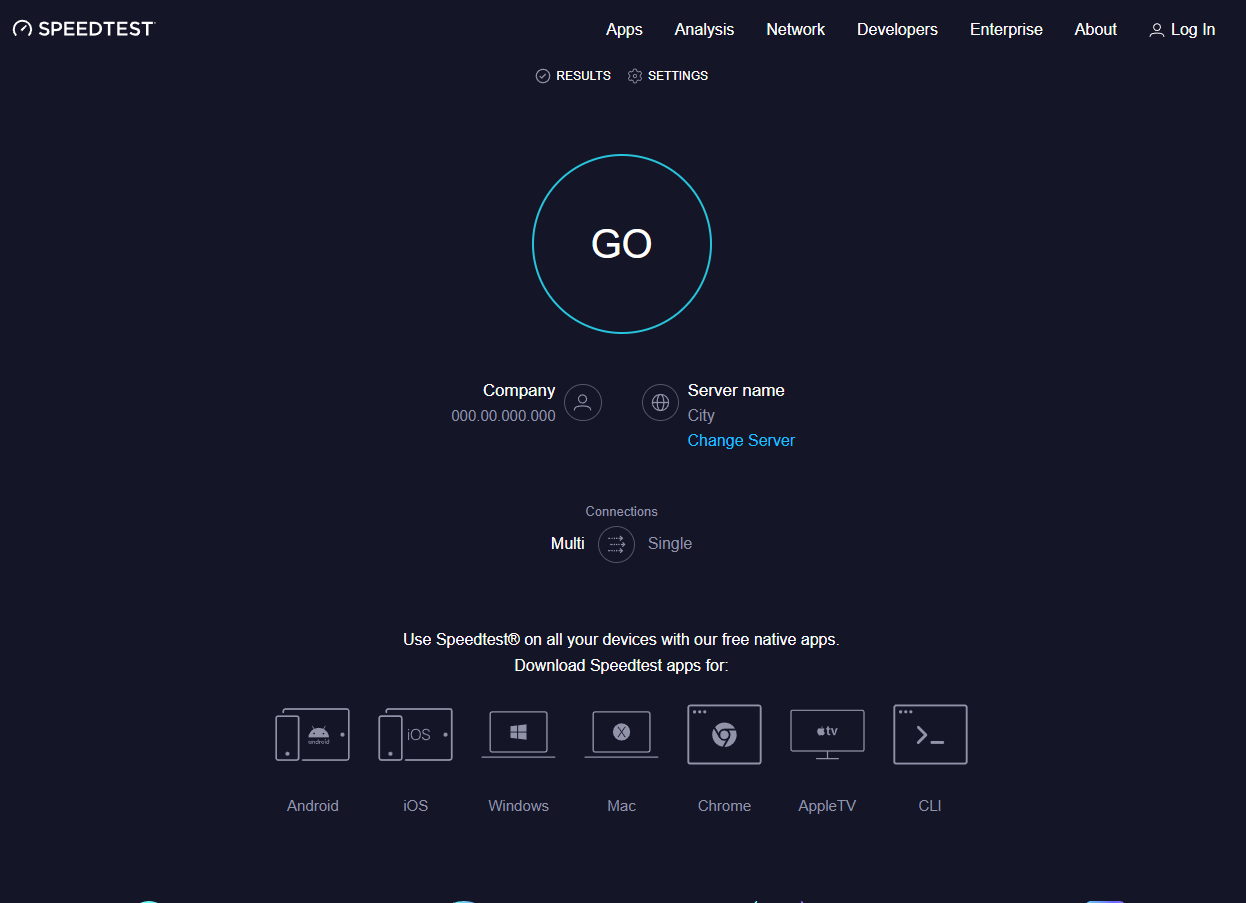Click the Speedtest logo
This screenshot has height=903, width=1246.
coord(84,29)
